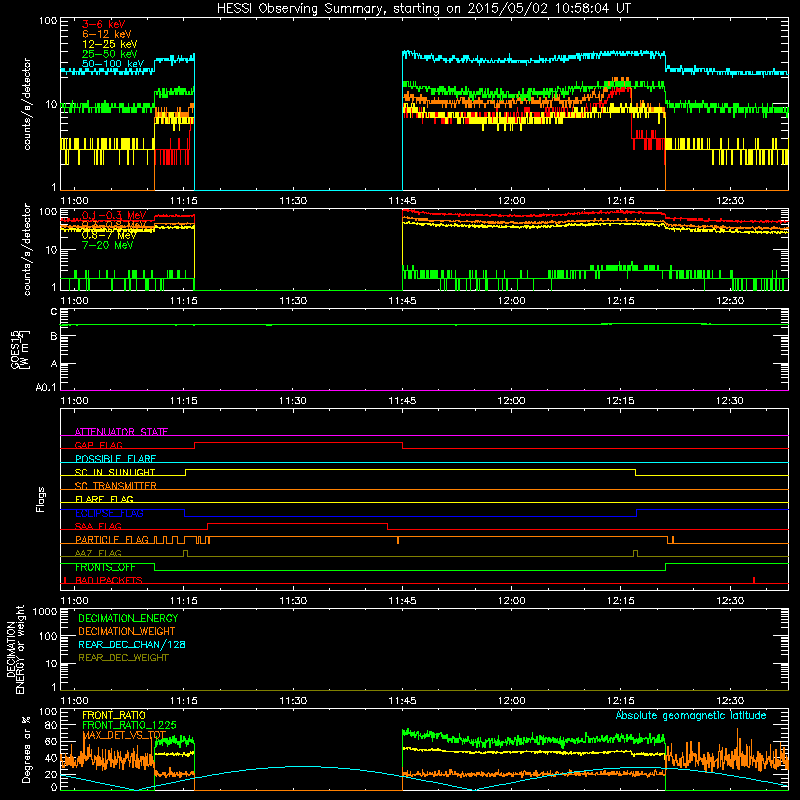800x800 pixels.
Task: Click the red 0.1-0.3 MeV legend label
Action: coord(114,215)
